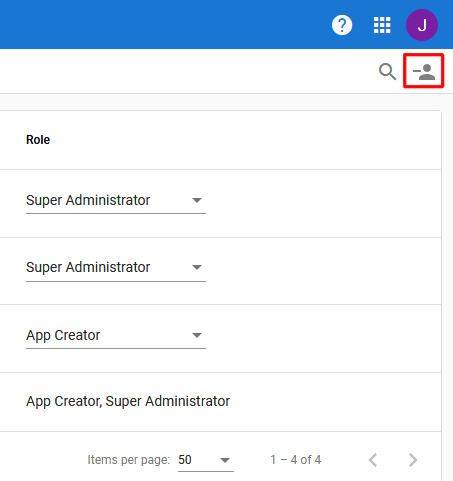The image size is (453, 481).
Task: Open the help question mark icon
Action: [342, 25]
